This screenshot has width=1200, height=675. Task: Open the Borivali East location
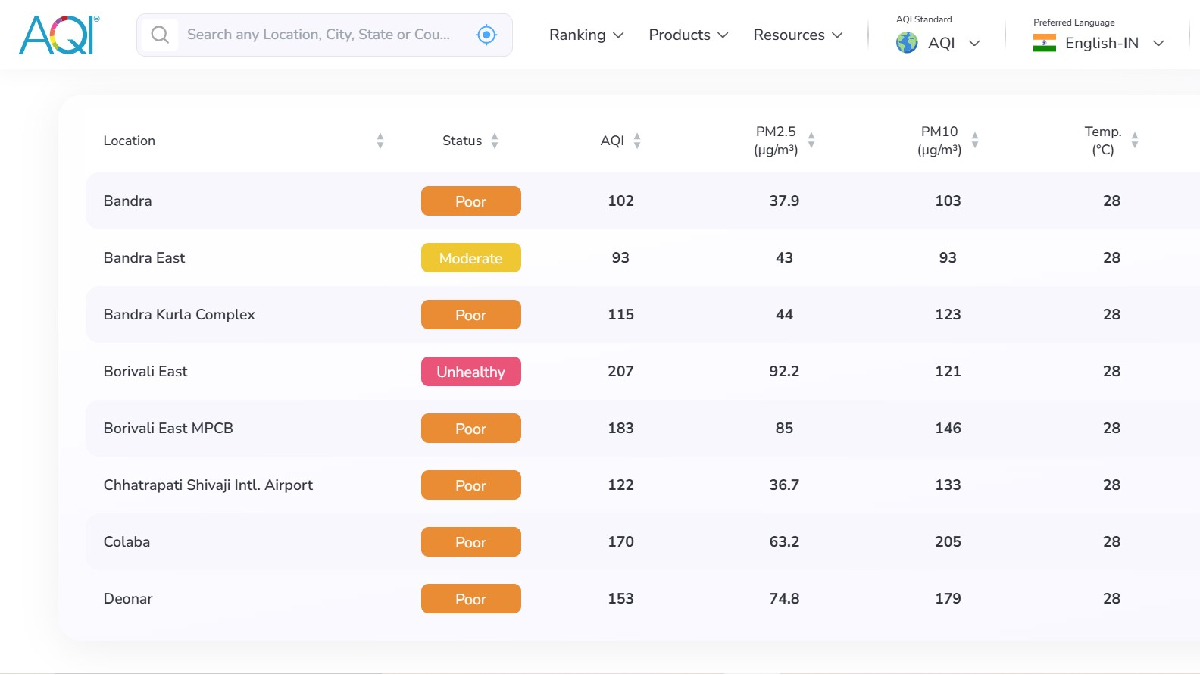coord(146,371)
